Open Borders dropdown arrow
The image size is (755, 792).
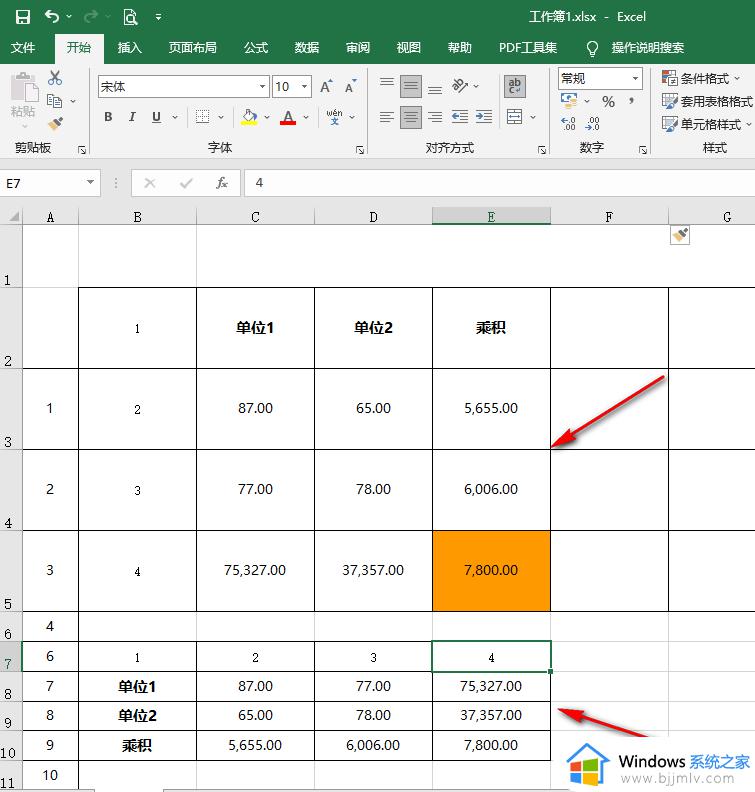click(x=221, y=118)
